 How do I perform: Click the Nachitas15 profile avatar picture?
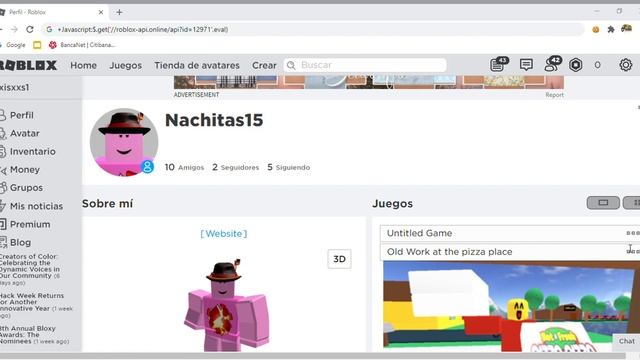(124, 142)
